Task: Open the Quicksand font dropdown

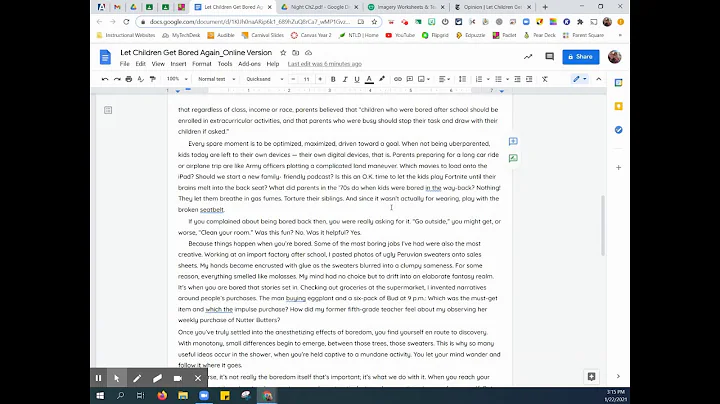Action: tap(264, 79)
